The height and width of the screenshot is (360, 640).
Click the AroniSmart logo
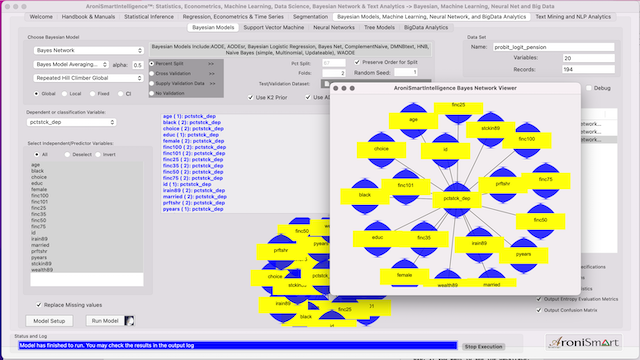[584, 342]
